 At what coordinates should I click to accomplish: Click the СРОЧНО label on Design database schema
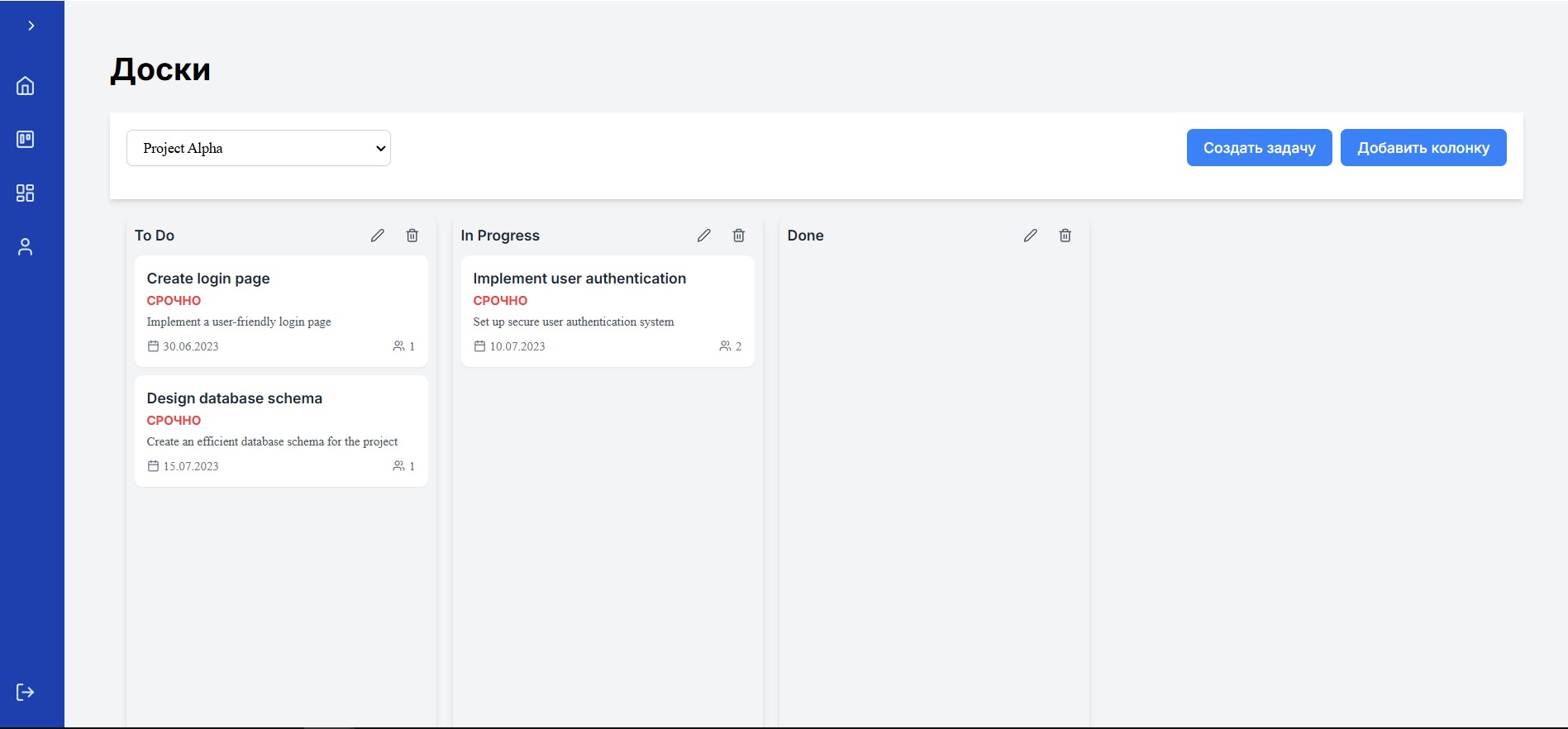pos(174,421)
